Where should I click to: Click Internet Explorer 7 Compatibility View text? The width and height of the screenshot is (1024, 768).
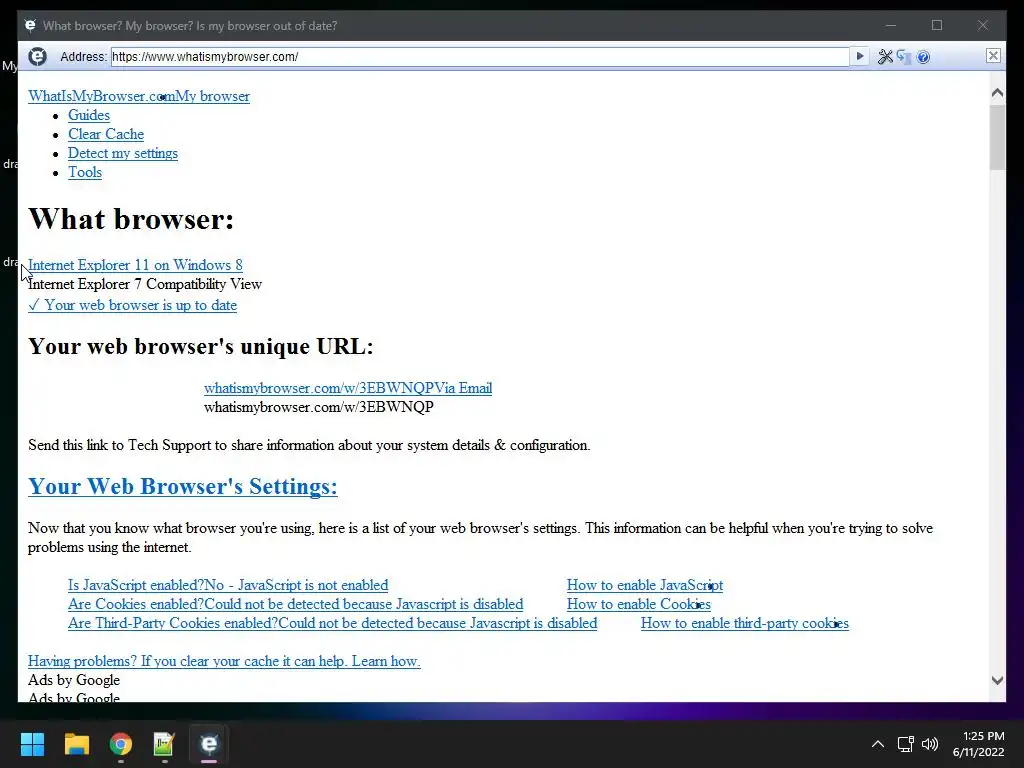[x=145, y=284]
